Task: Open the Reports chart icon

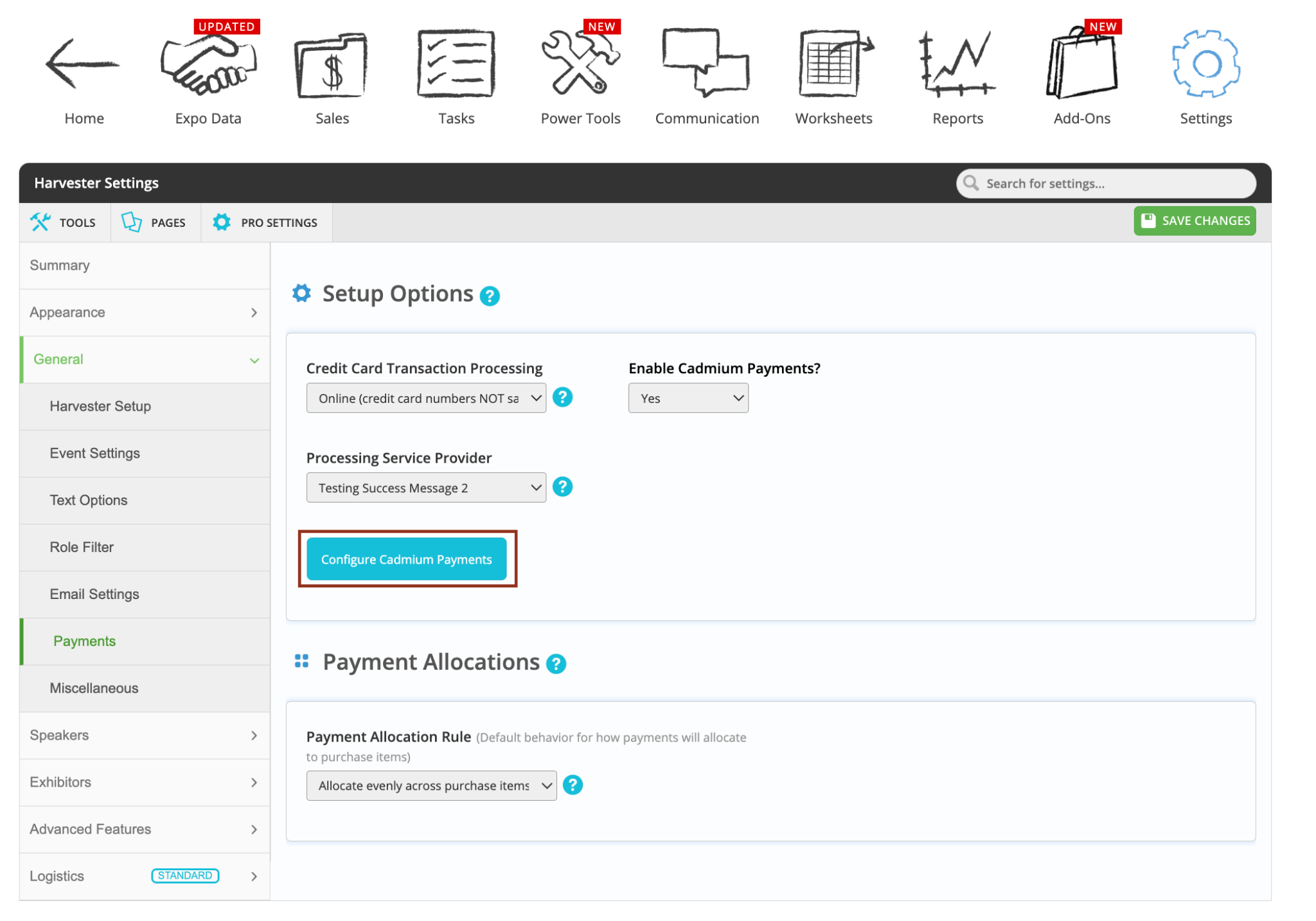Action: point(957,64)
